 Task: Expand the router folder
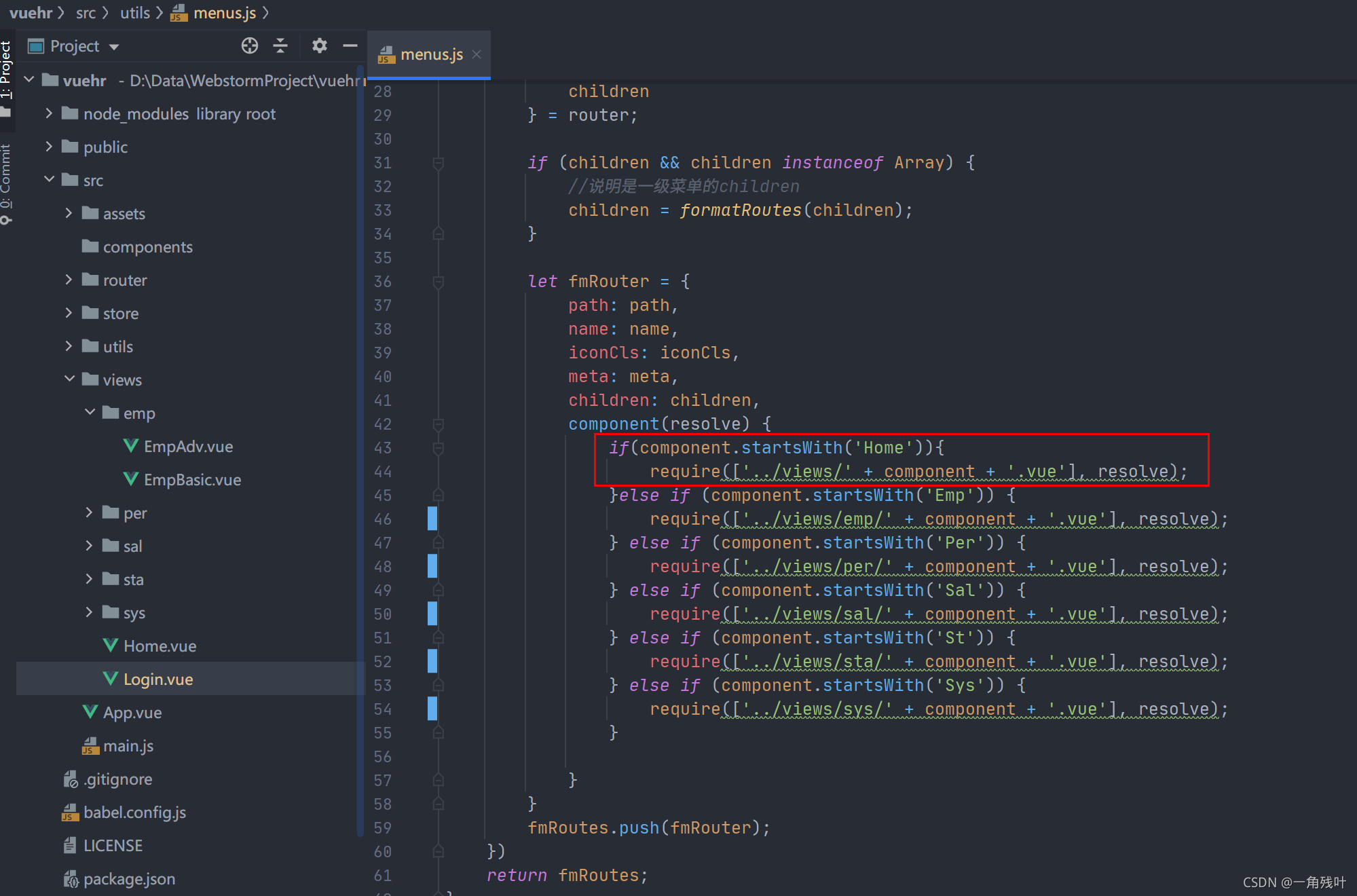[x=69, y=280]
